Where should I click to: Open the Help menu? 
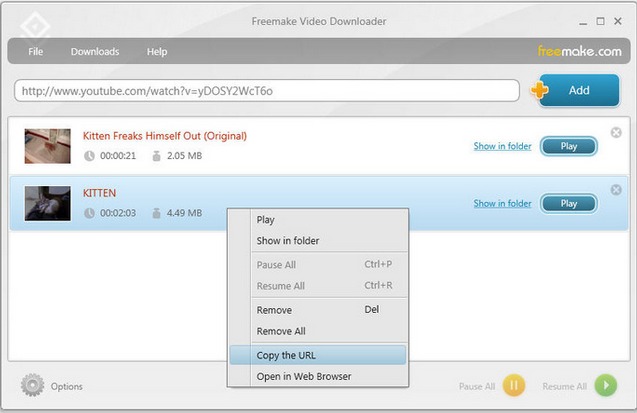coord(157,52)
